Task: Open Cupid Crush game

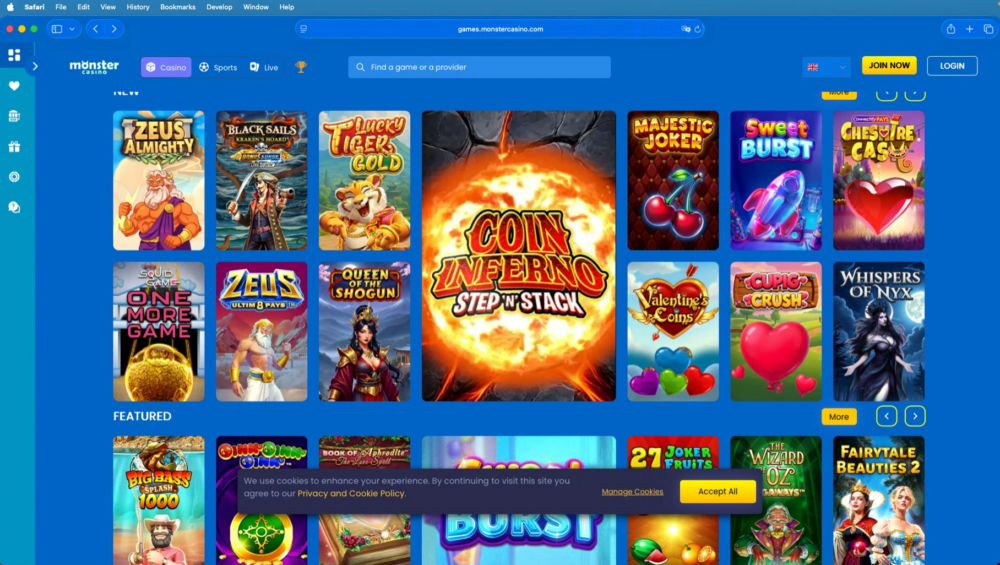Action: pyautogui.click(x=776, y=332)
